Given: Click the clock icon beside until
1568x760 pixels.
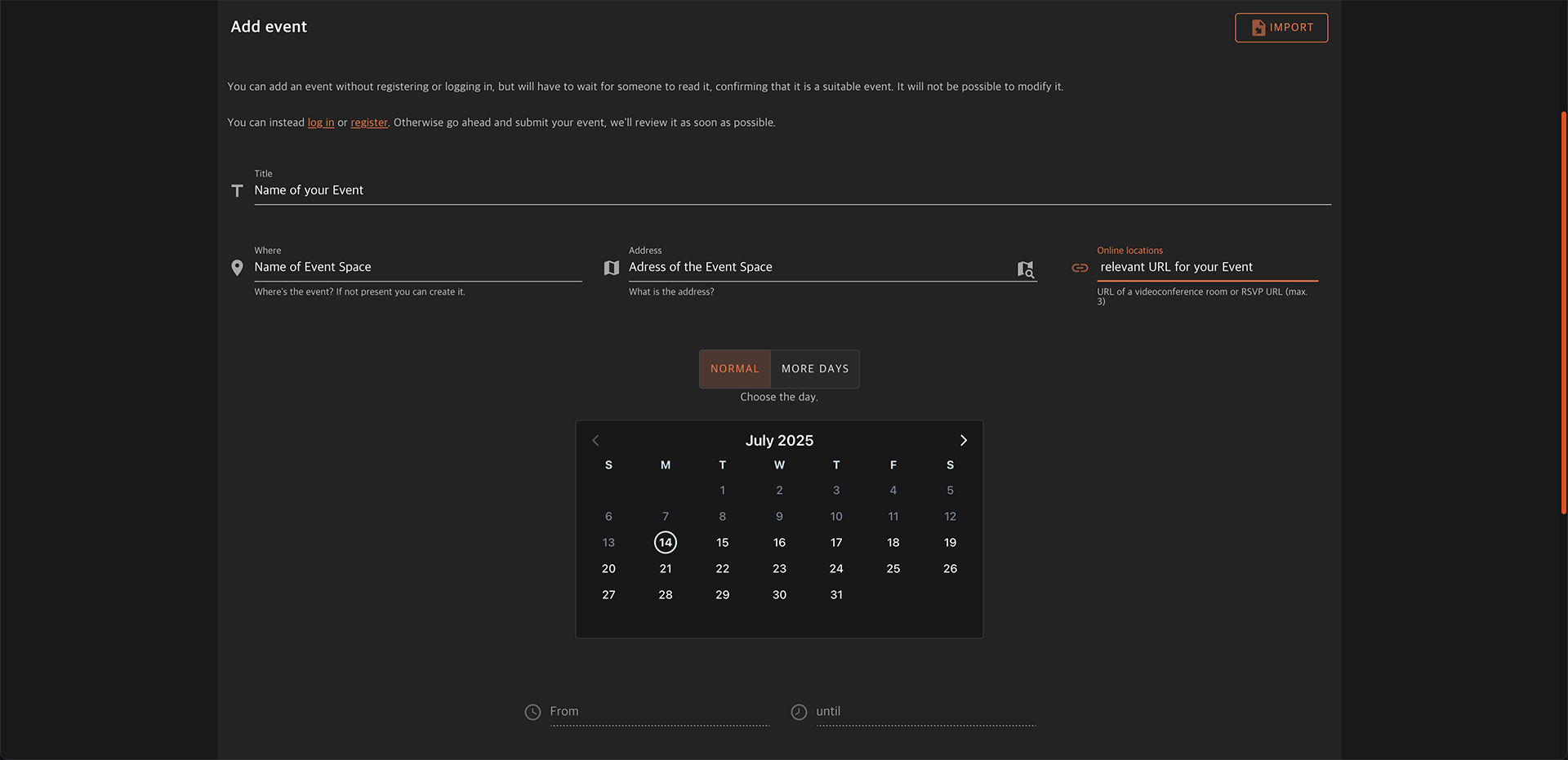Looking at the screenshot, I should coord(799,712).
